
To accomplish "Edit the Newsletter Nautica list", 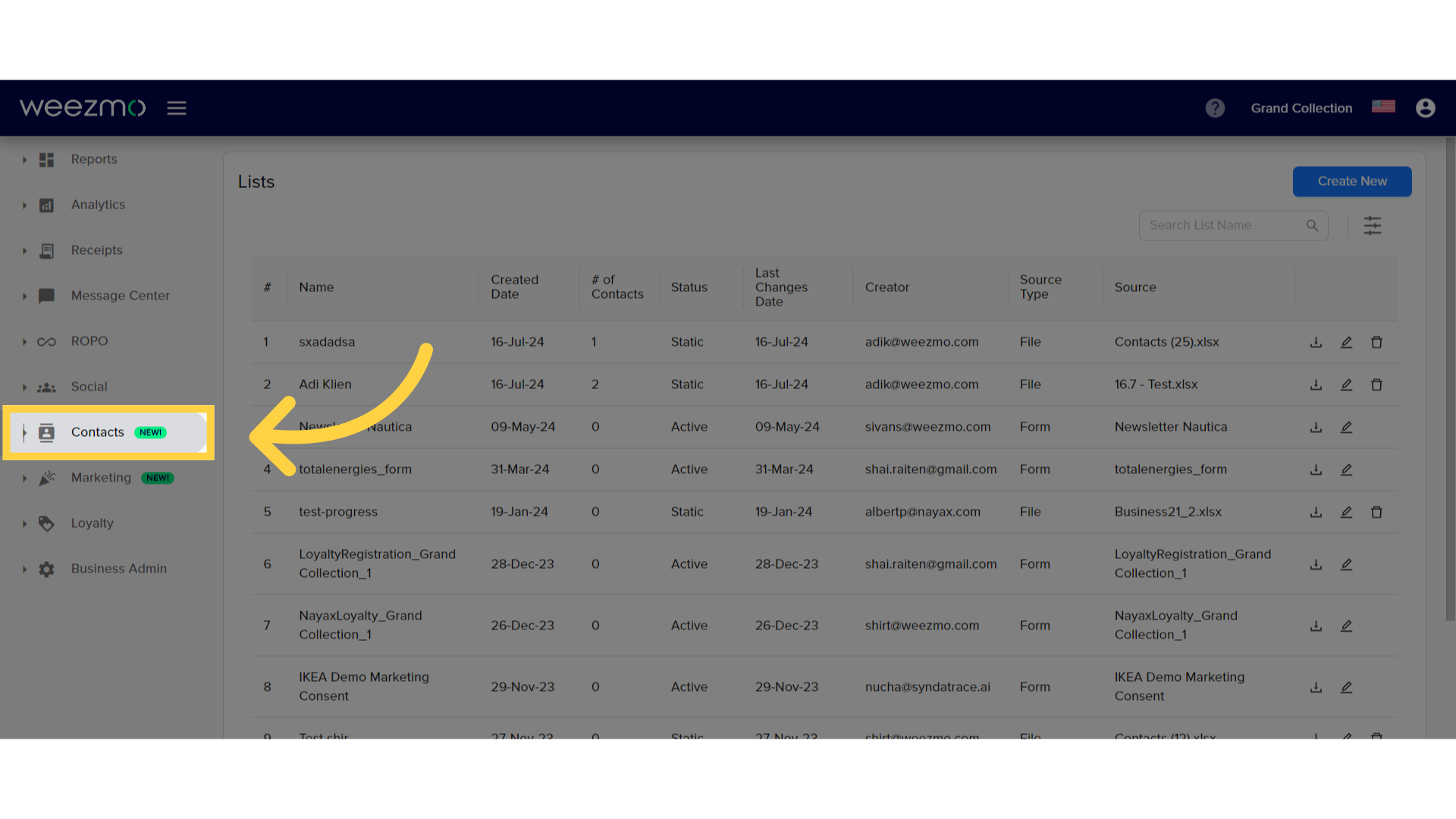I will point(1346,427).
